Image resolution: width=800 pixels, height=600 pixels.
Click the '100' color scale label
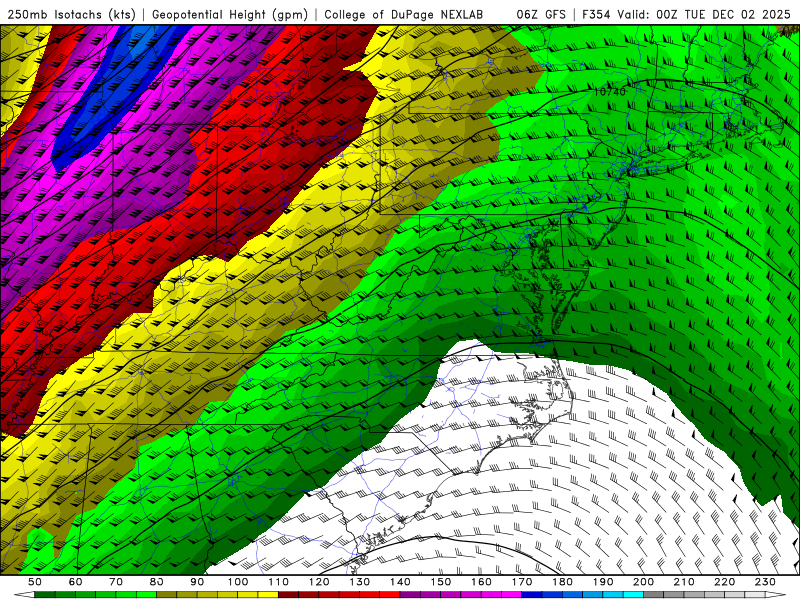238,582
